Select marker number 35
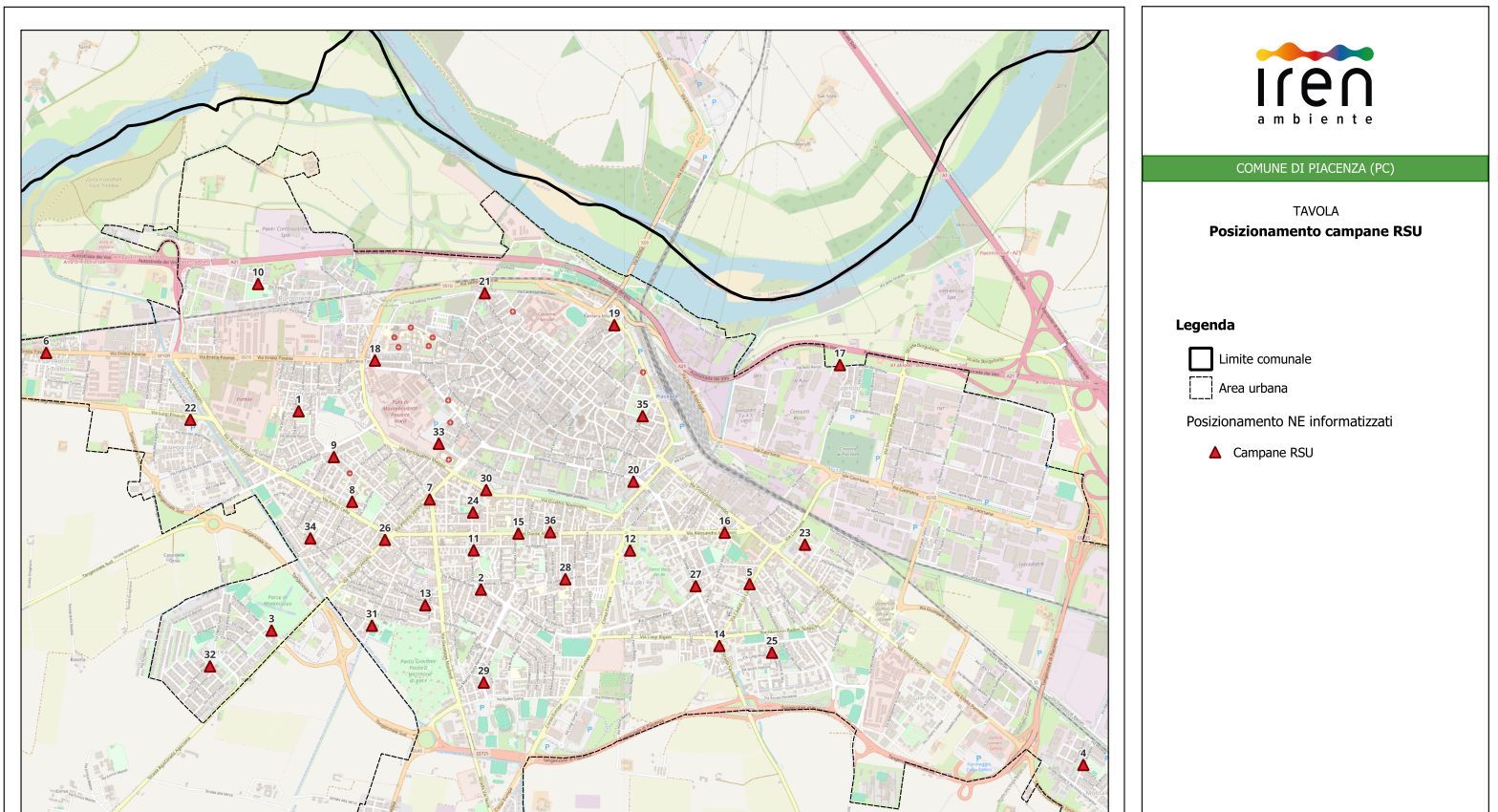Image resolution: width=1498 pixels, height=812 pixels. pos(642,417)
